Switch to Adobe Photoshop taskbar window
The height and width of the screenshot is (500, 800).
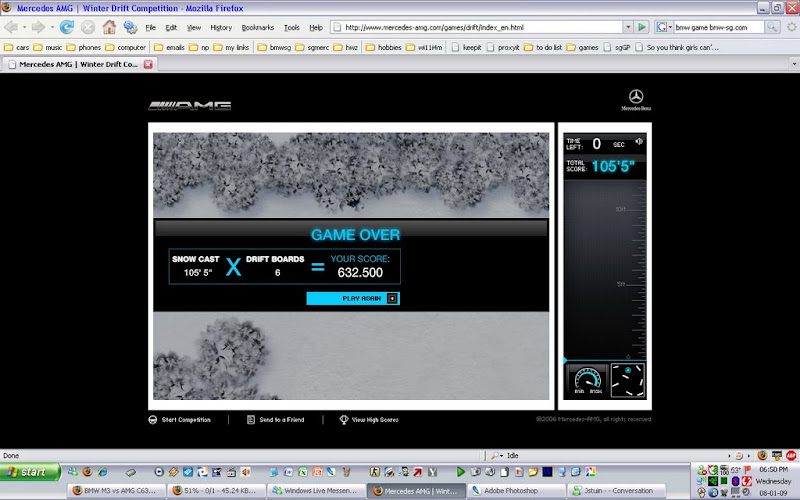[x=517, y=491]
